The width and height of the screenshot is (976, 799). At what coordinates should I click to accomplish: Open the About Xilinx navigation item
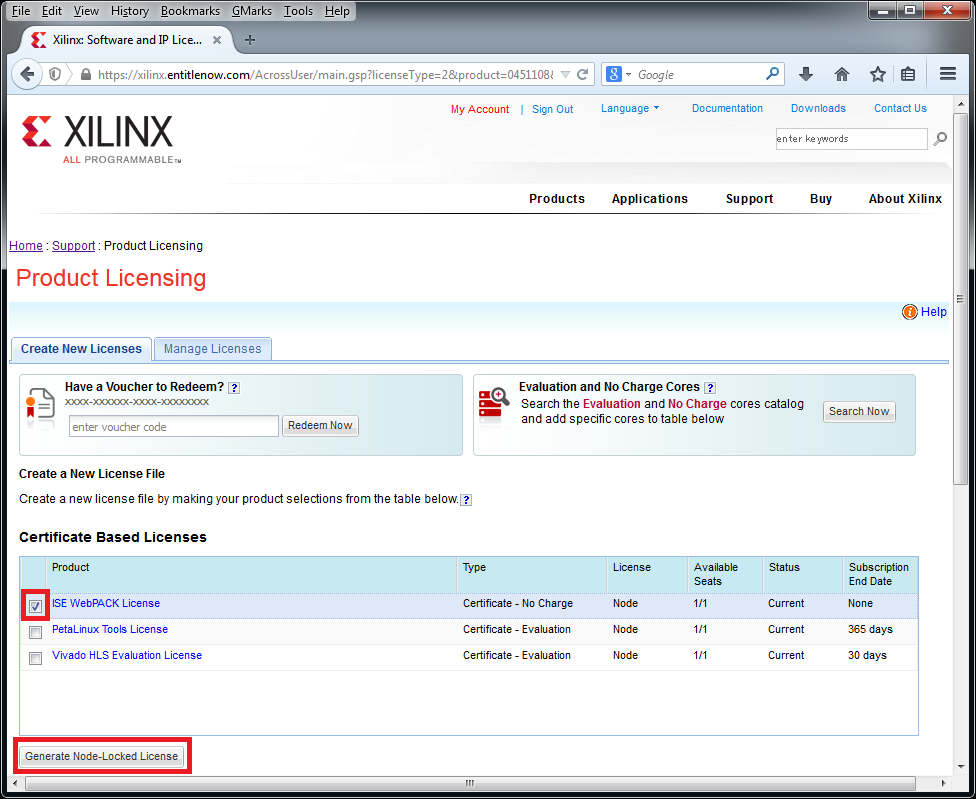905,199
